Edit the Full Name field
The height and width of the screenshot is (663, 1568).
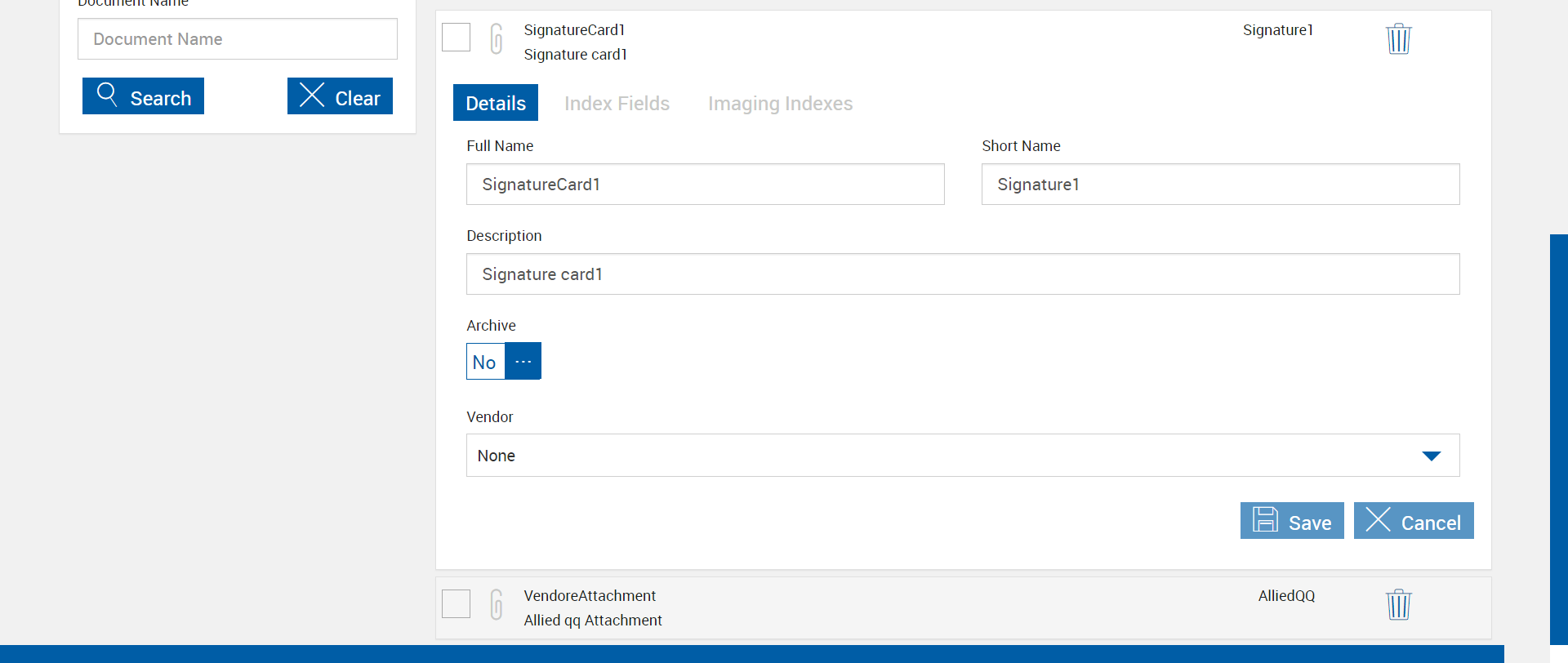pyautogui.click(x=706, y=185)
